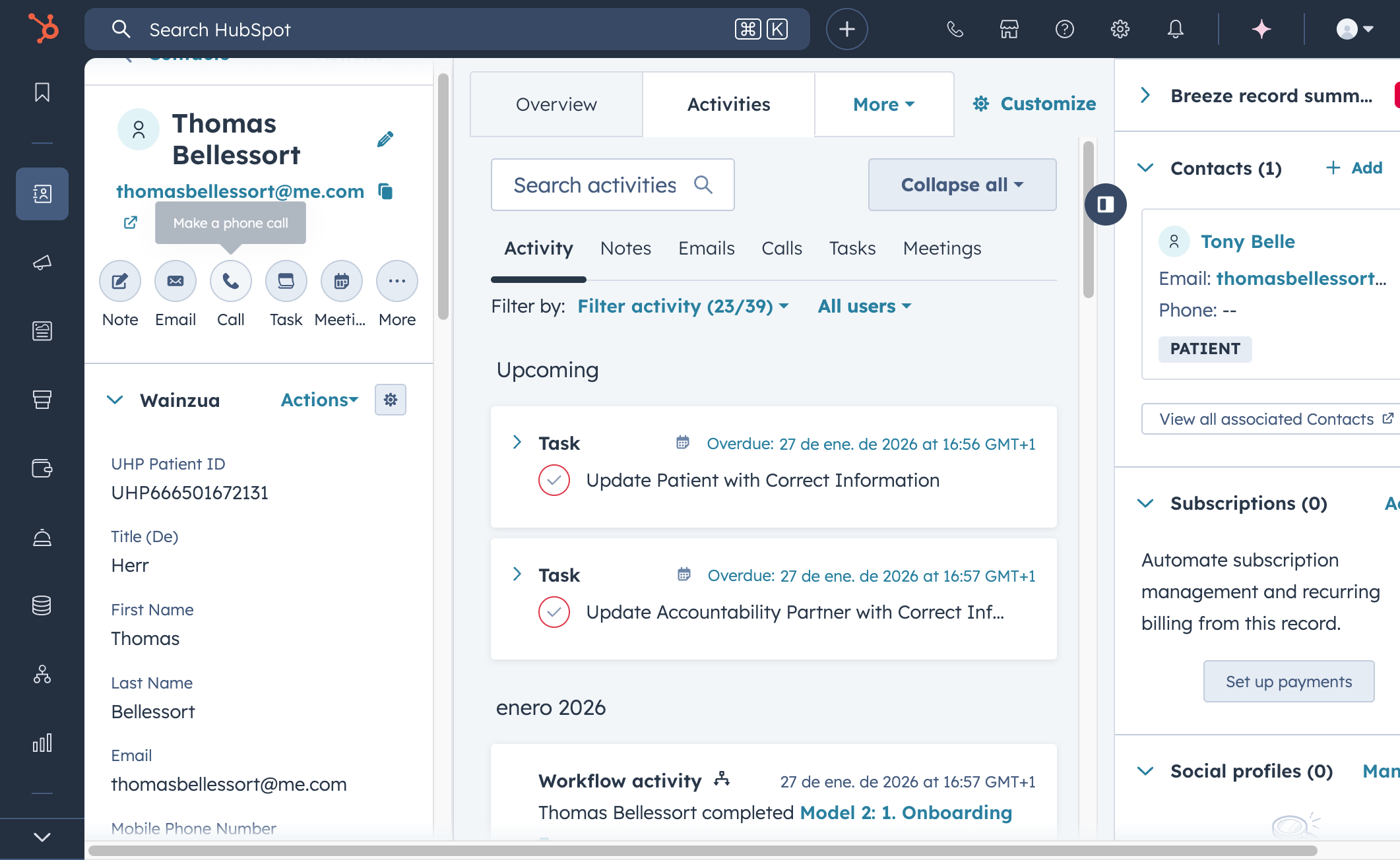Open the Wainzua Actions dropdown
Screen dimensions: 1400x860
(x=319, y=400)
